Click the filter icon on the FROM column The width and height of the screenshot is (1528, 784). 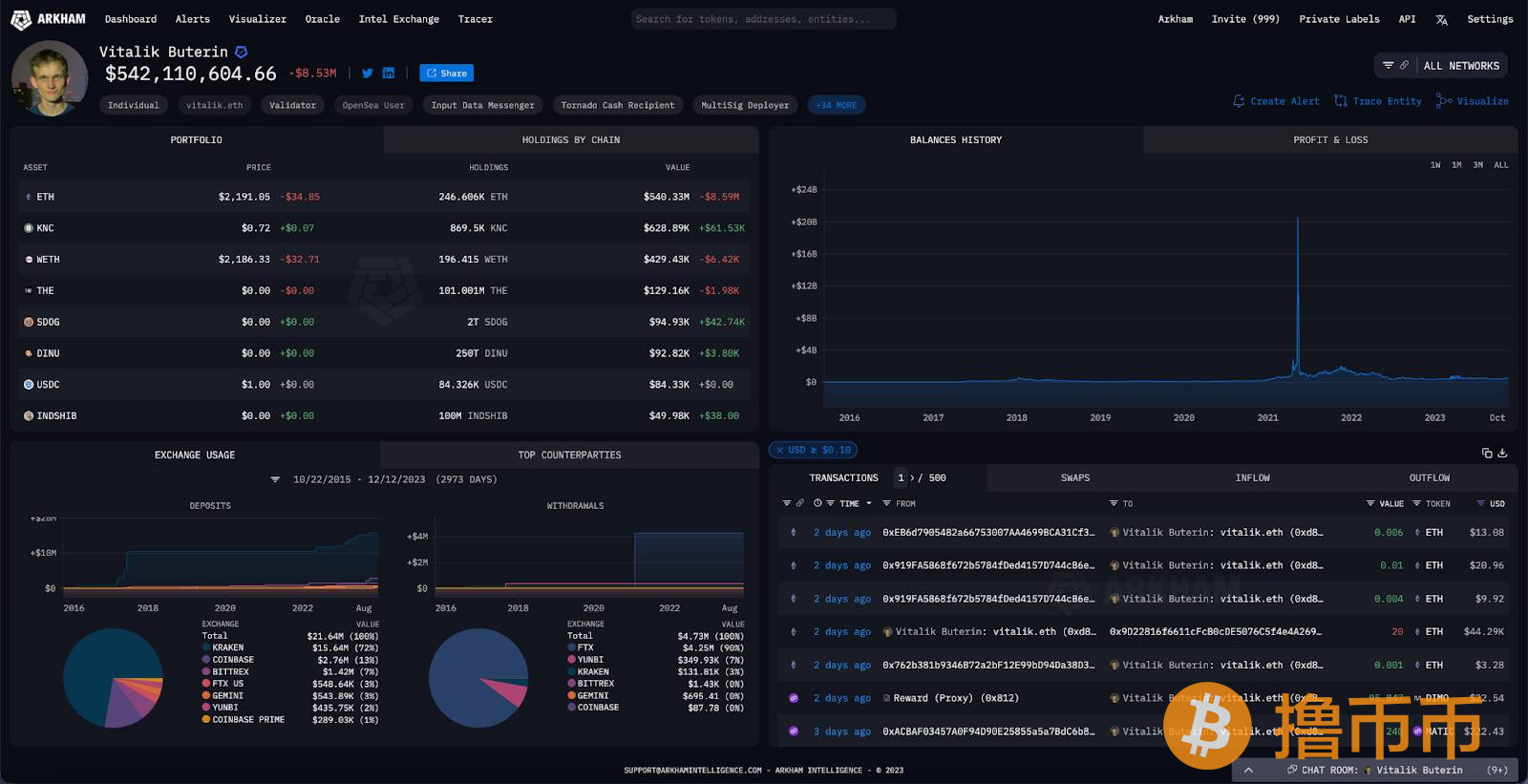pyautogui.click(x=886, y=503)
